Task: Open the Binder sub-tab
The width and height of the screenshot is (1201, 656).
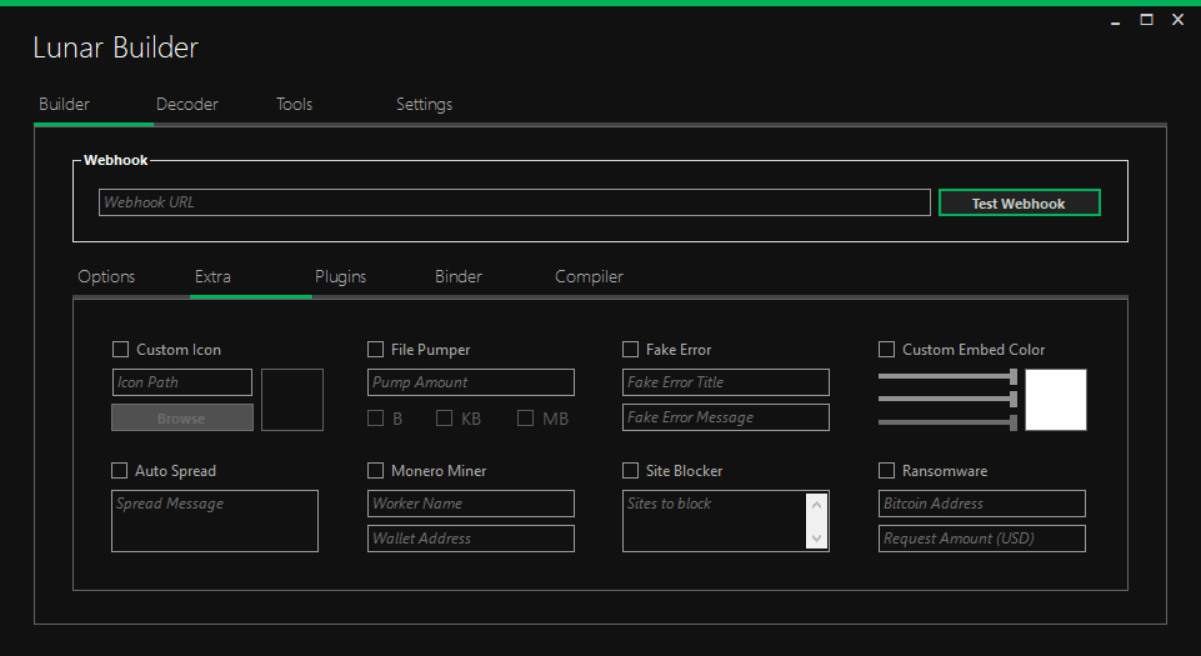Action: tap(458, 277)
